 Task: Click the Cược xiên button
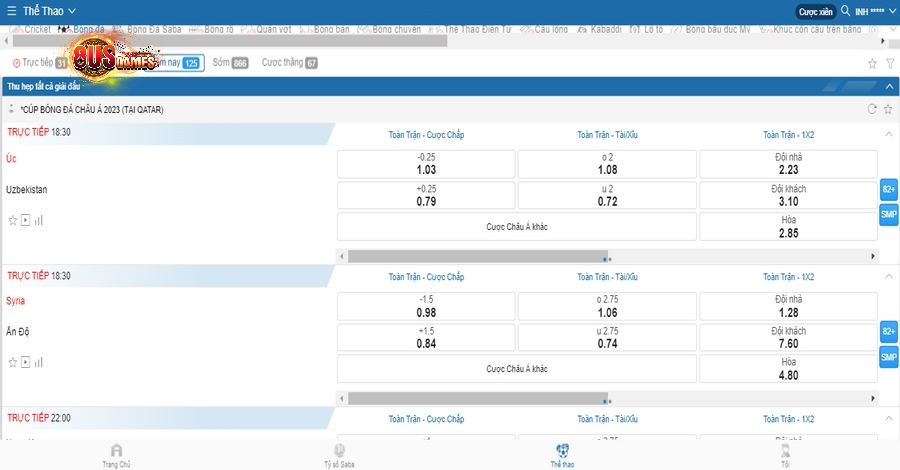(x=814, y=12)
